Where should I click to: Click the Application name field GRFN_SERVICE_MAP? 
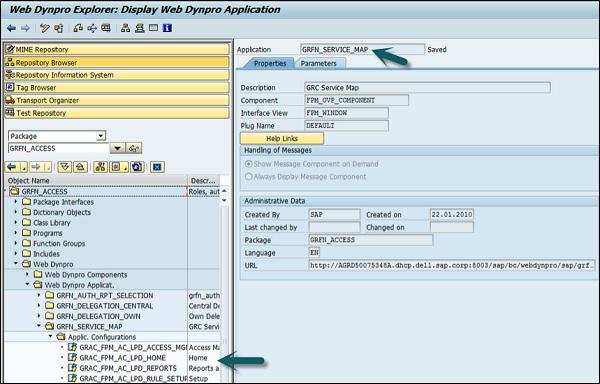click(x=362, y=49)
